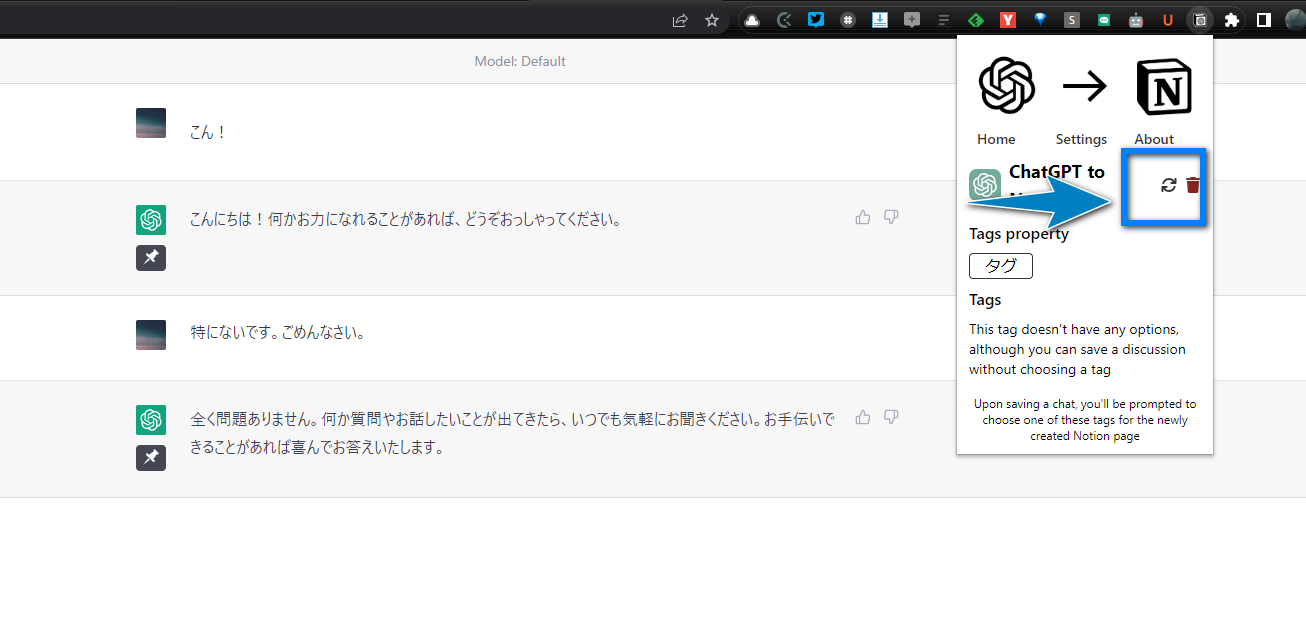Go to the Home tab in popup
Screen dimensions: 1306x637
(996, 139)
